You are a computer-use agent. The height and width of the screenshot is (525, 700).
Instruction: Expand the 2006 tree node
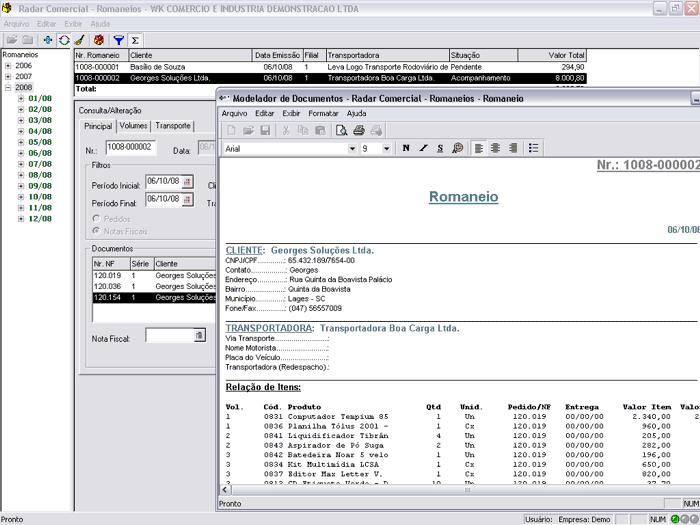pyautogui.click(x=8, y=65)
